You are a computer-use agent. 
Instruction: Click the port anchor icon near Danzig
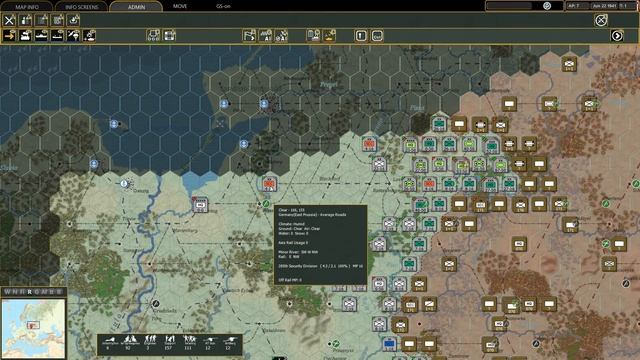[124, 184]
